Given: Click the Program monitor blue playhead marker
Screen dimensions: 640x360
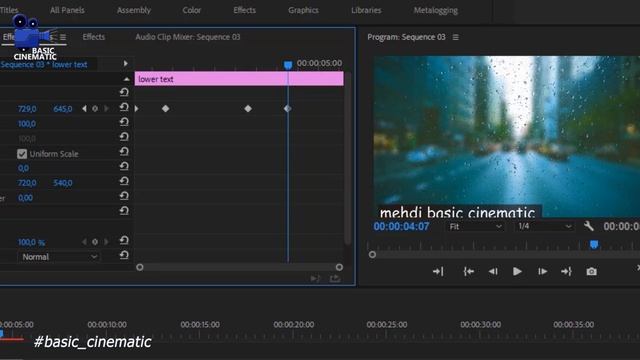Looking at the screenshot, I should (x=594, y=244).
